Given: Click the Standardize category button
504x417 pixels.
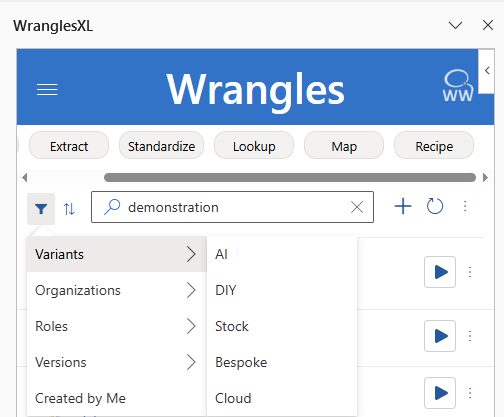Looking at the screenshot, I should [161, 146].
